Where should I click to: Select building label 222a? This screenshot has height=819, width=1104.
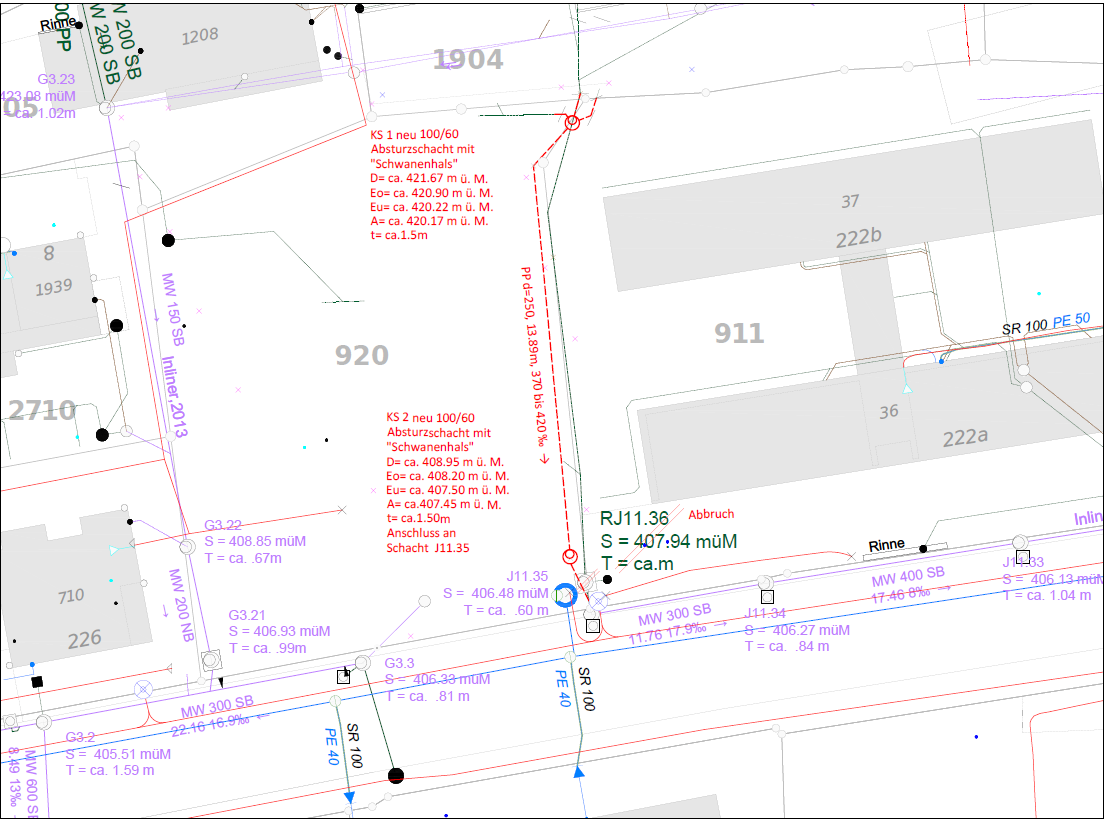(x=964, y=438)
